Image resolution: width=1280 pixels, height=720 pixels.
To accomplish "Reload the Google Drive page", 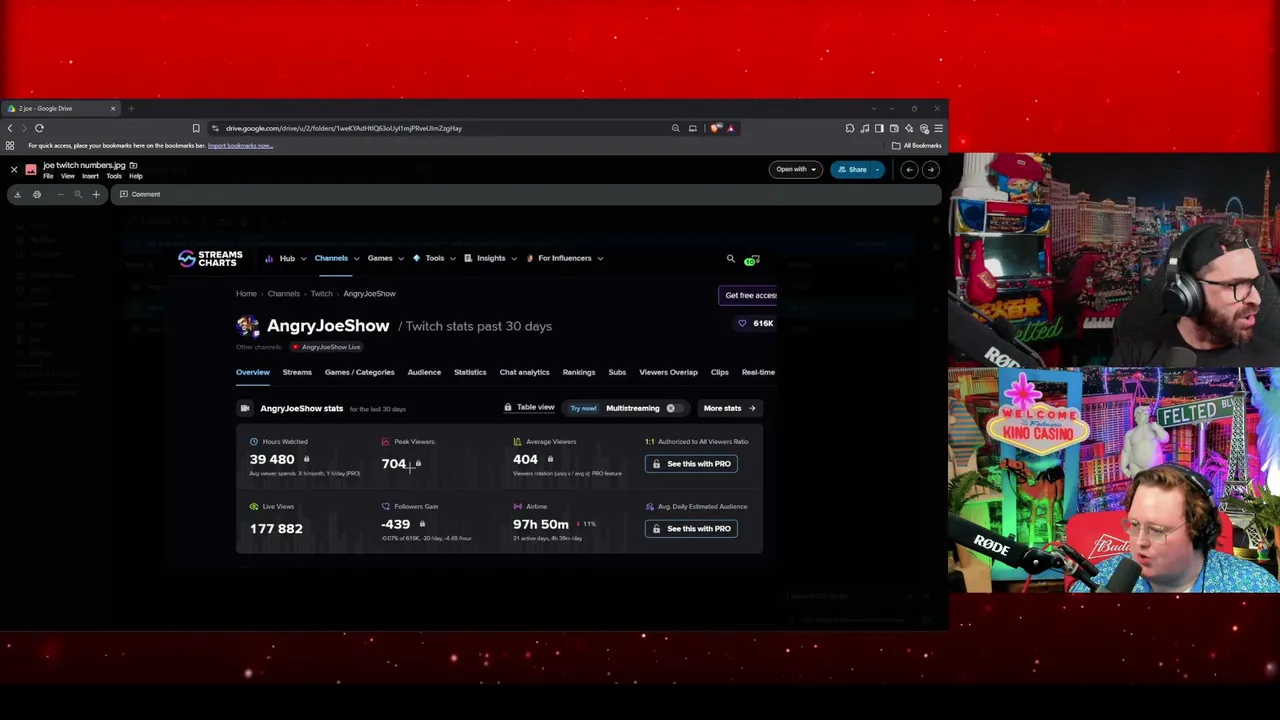I will point(39,128).
